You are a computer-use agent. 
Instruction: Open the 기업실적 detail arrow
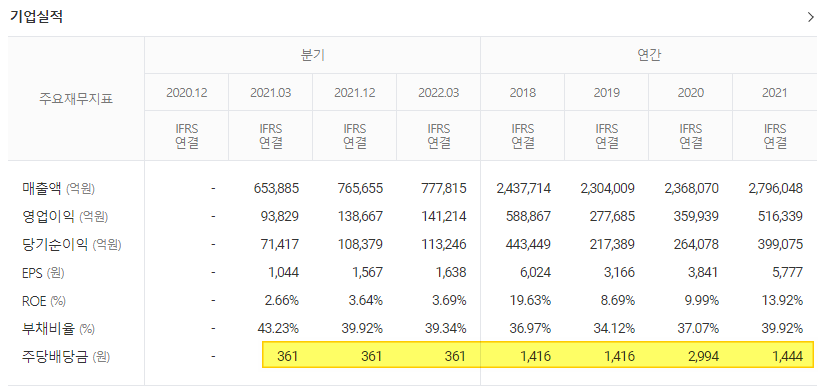(x=810, y=17)
